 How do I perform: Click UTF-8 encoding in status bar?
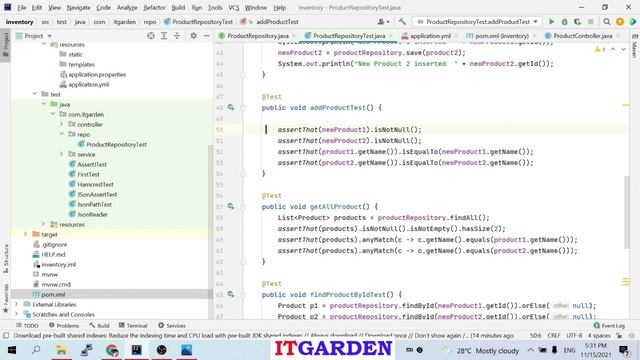(x=574, y=336)
